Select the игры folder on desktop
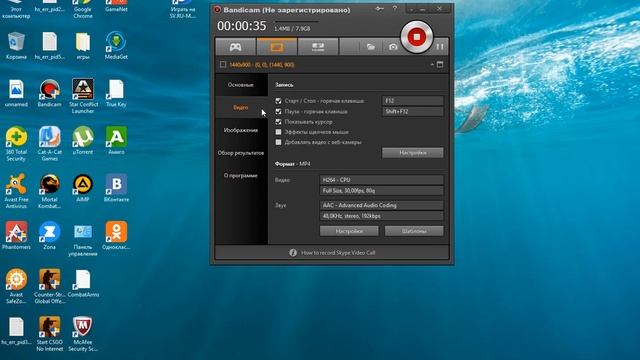The height and width of the screenshot is (360, 640). click(x=83, y=46)
